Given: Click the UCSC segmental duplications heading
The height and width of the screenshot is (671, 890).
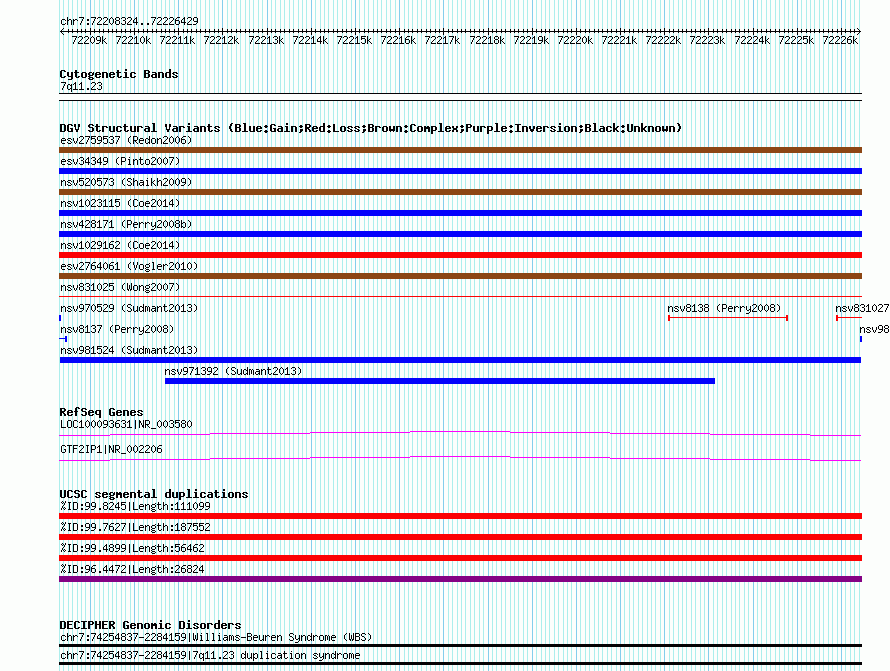Looking at the screenshot, I should pyautogui.click(x=154, y=494).
